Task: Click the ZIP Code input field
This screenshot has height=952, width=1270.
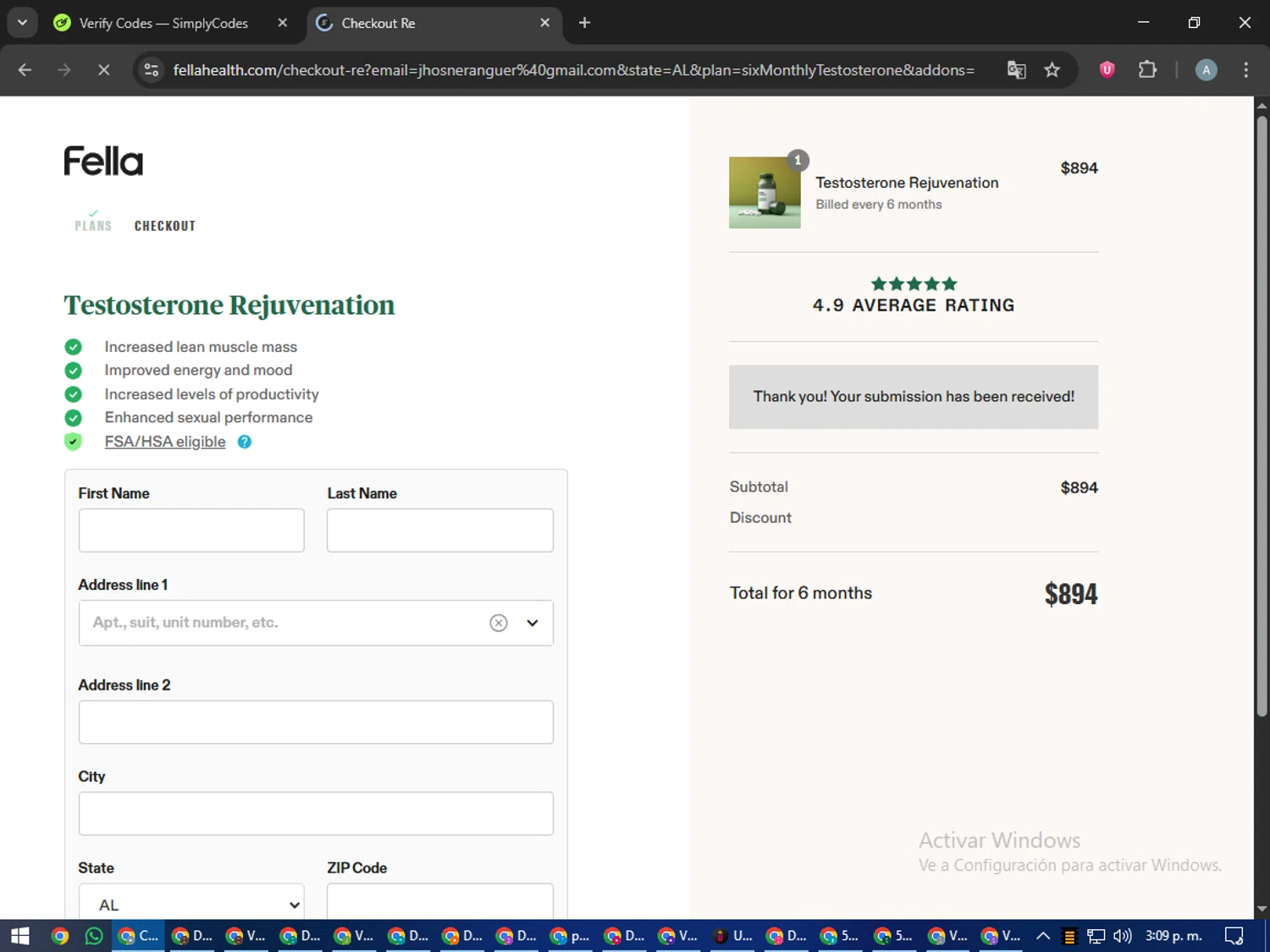Action: [440, 903]
